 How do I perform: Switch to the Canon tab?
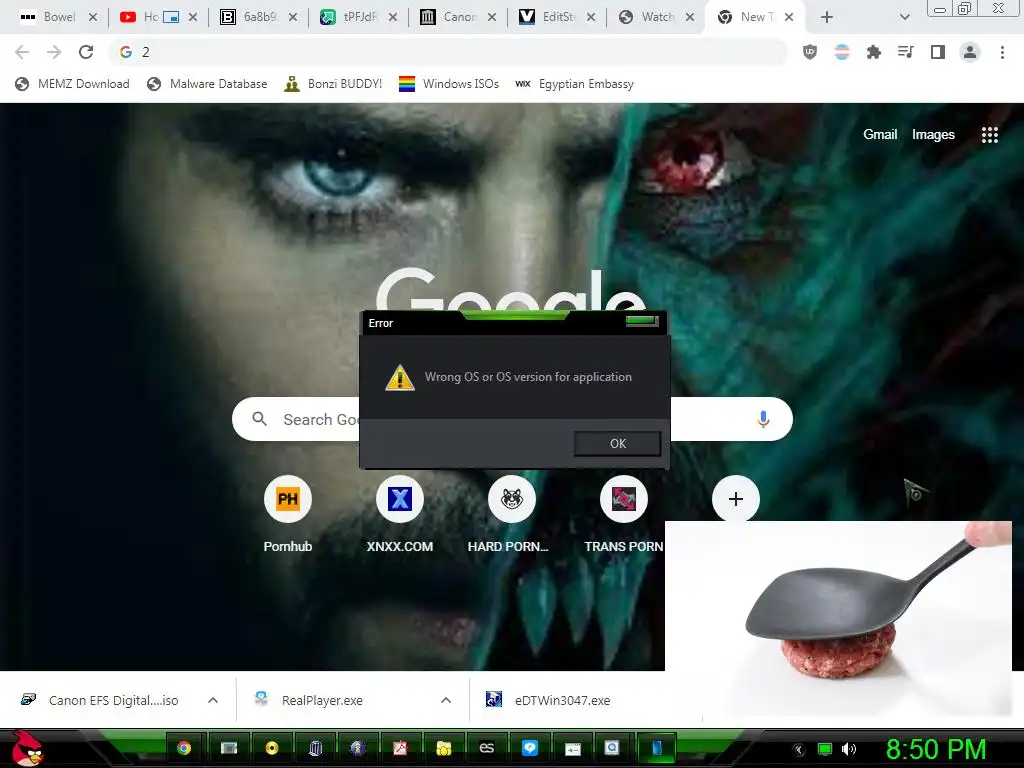[x=457, y=18]
